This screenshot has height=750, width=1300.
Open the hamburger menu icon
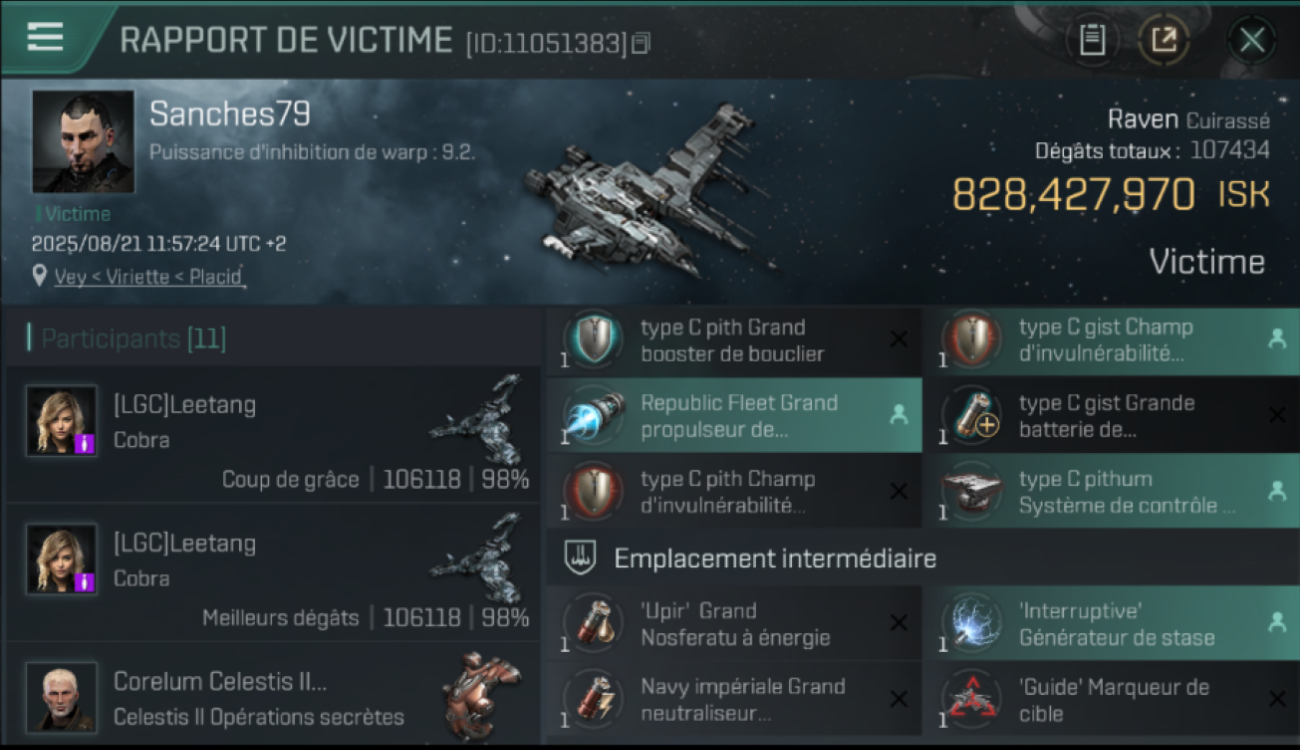click(x=45, y=37)
